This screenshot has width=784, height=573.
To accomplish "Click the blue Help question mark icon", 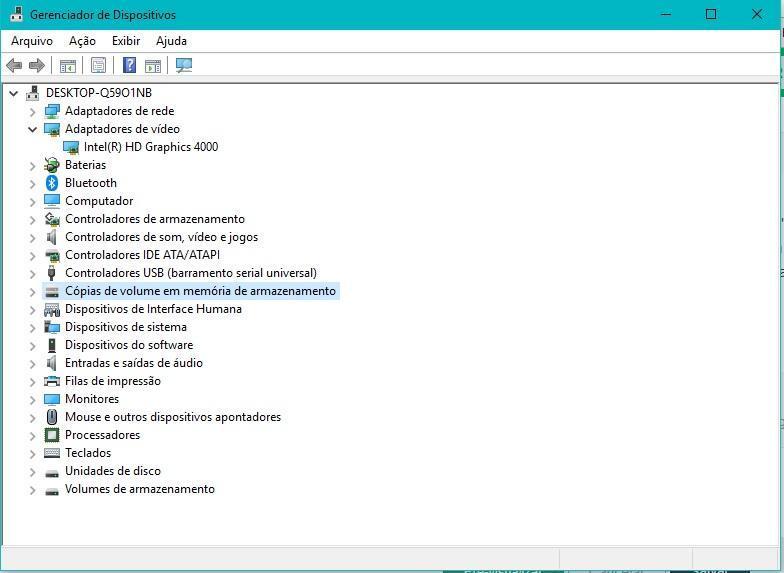I will pos(130,66).
